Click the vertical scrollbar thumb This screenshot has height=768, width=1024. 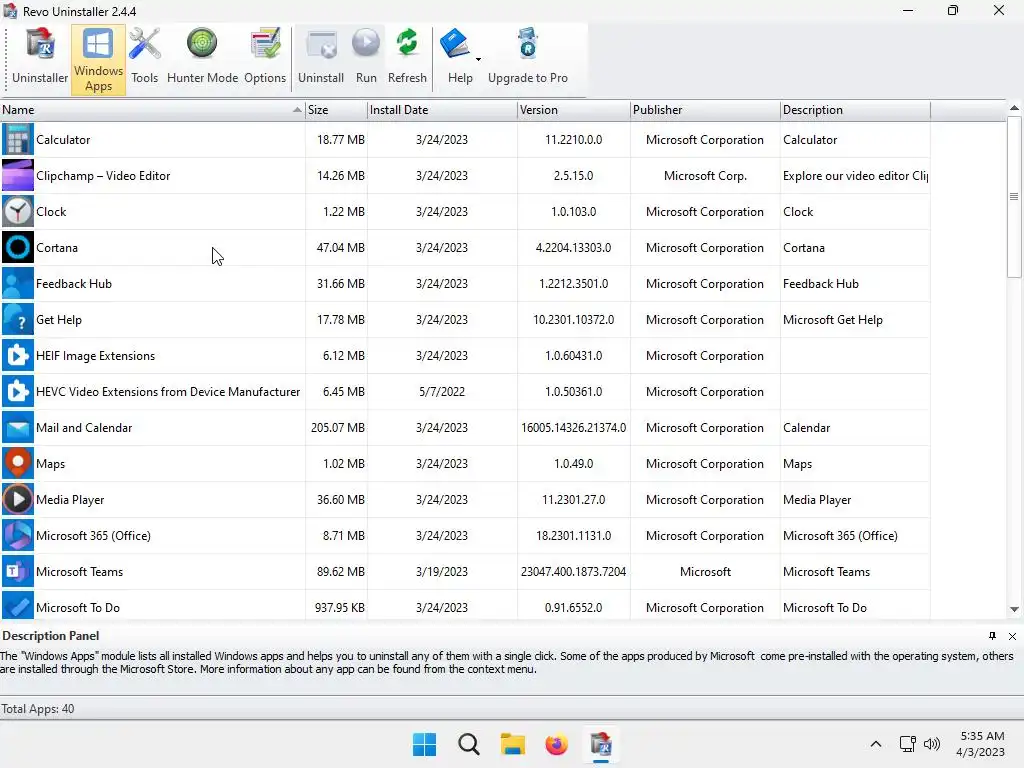[x=1014, y=197]
